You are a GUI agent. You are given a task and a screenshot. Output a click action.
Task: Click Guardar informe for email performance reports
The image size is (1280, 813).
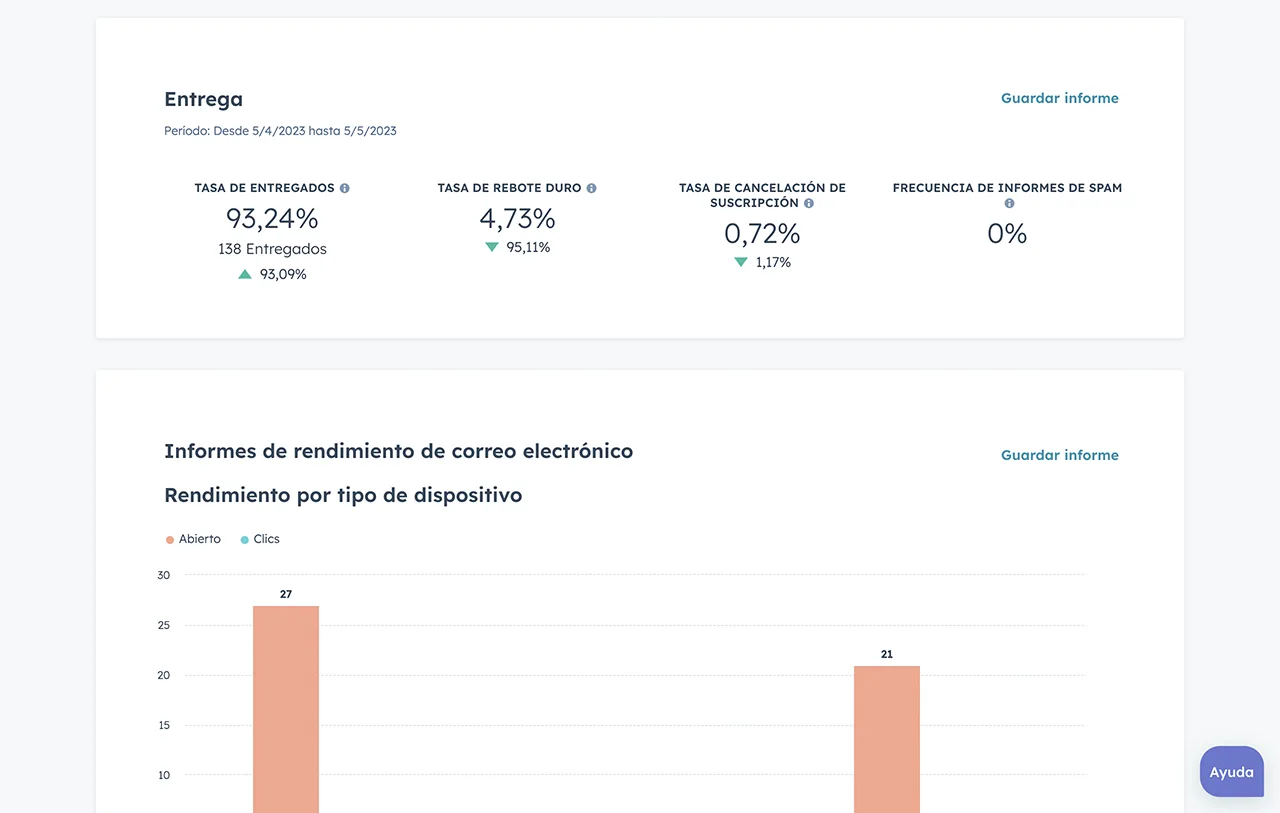(x=1060, y=455)
